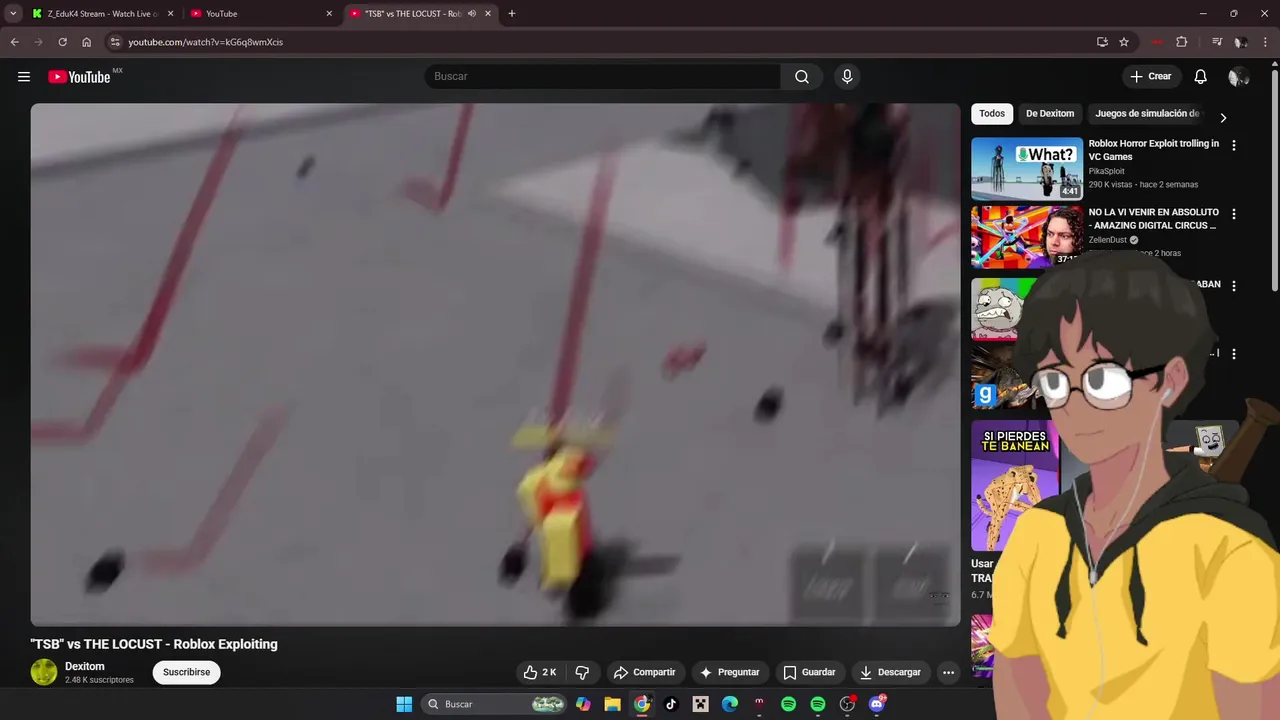Click the Crear button
Screen dimensions: 1280x720
point(1151,77)
